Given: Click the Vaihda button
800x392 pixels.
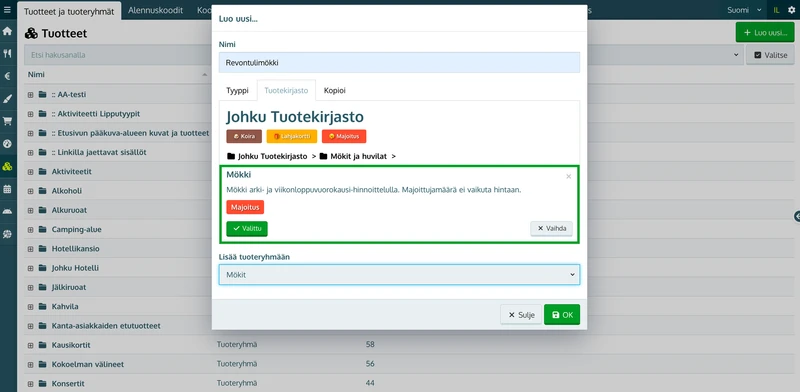Looking at the screenshot, I should pos(552,229).
